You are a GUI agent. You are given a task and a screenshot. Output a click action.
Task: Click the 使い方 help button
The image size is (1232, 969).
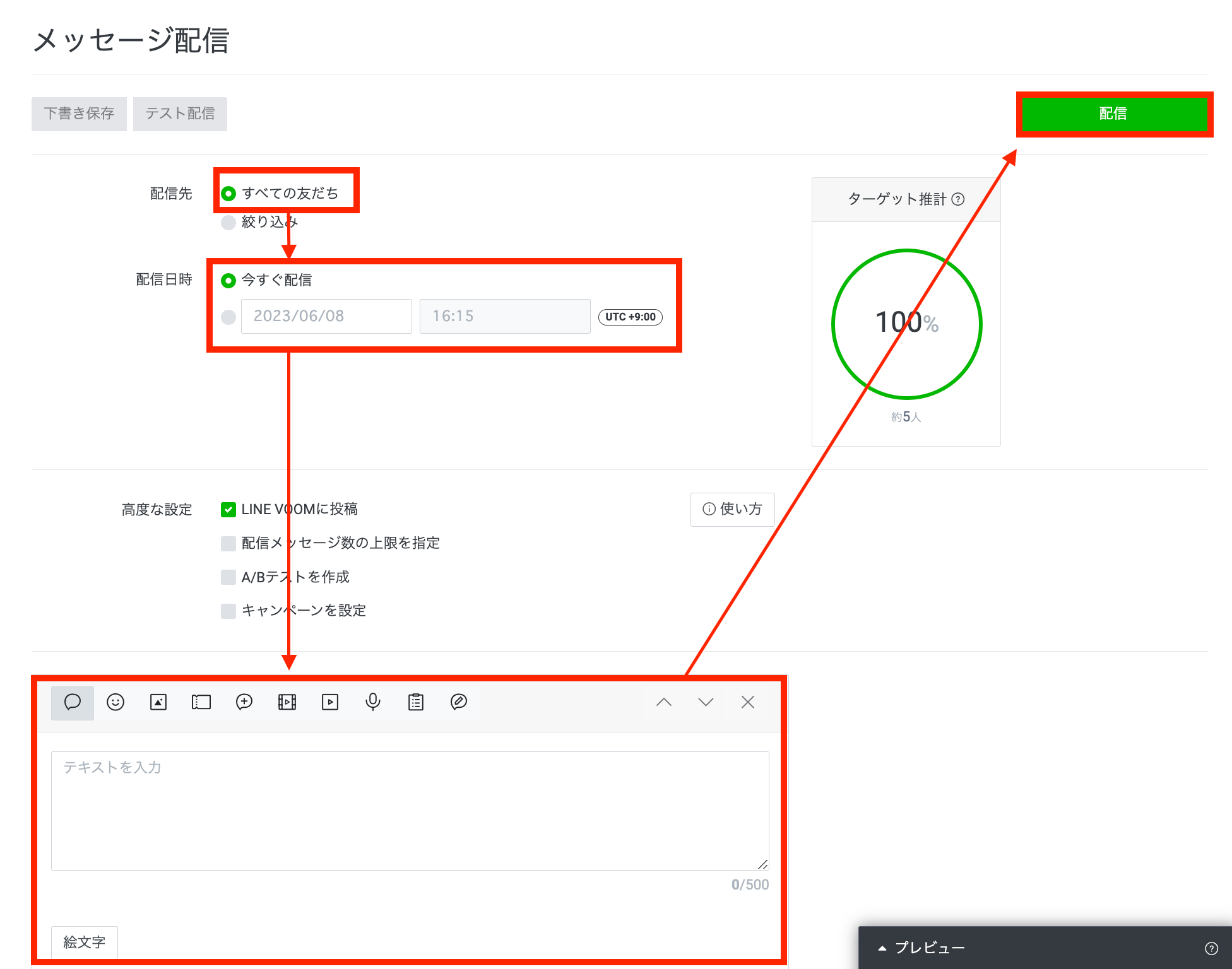[x=732, y=509]
